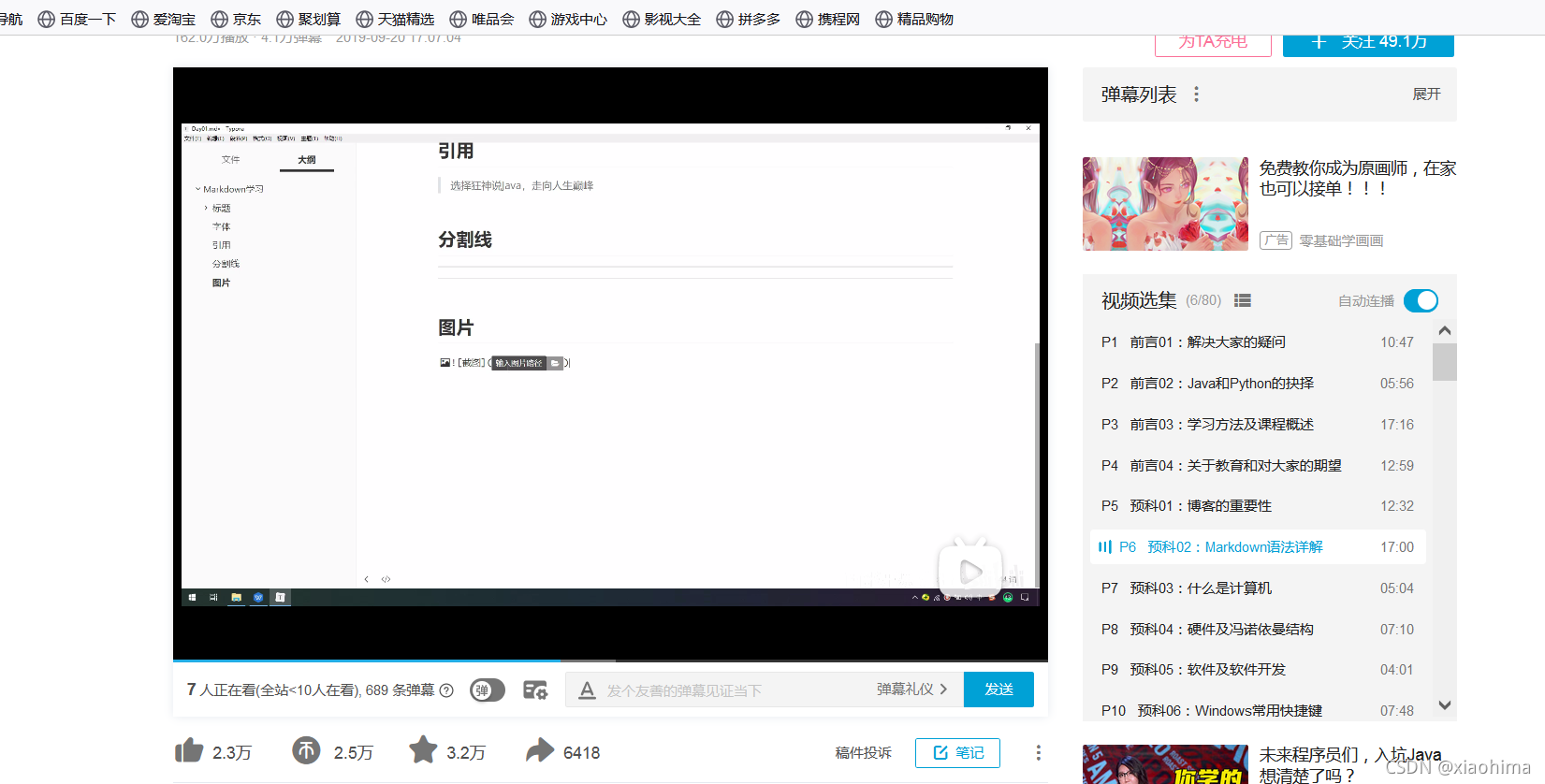
Task: Click the 发送 send button
Action: 998,690
